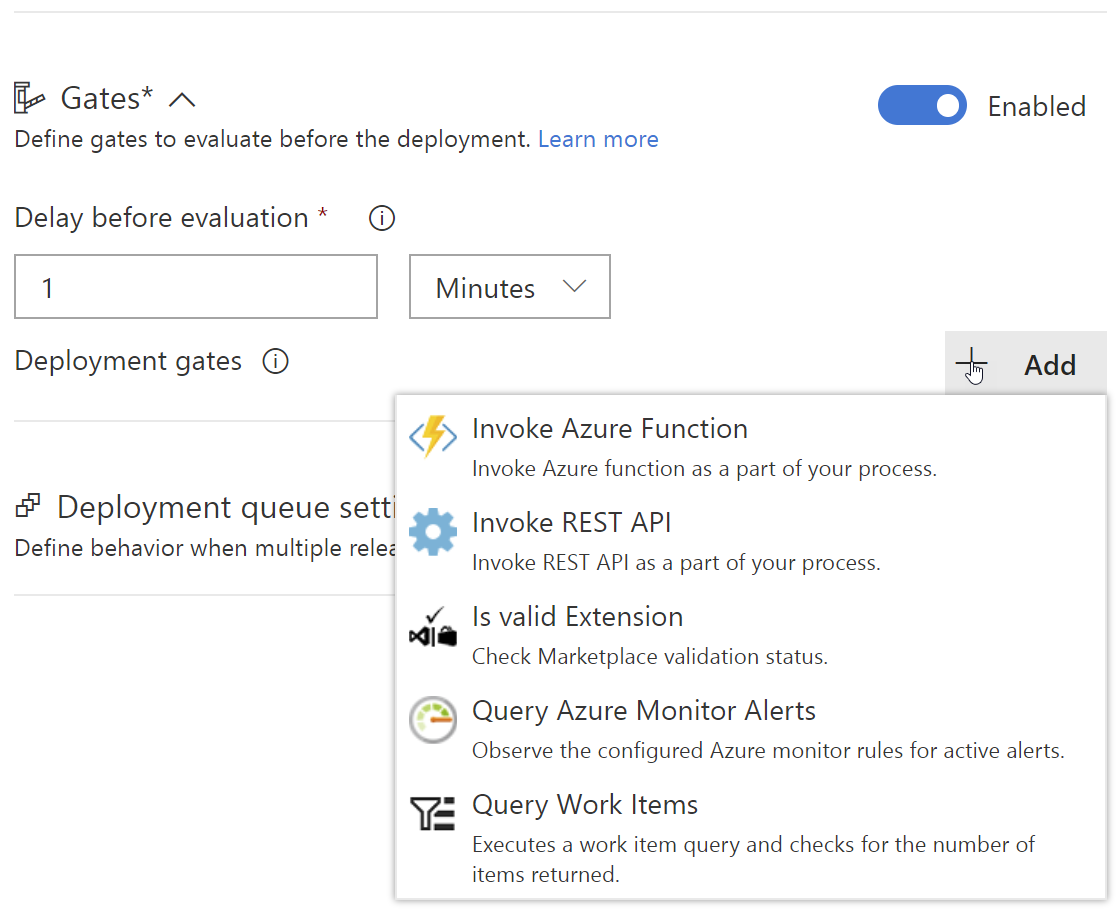
Task: Open the Learn more link
Action: click(x=598, y=139)
